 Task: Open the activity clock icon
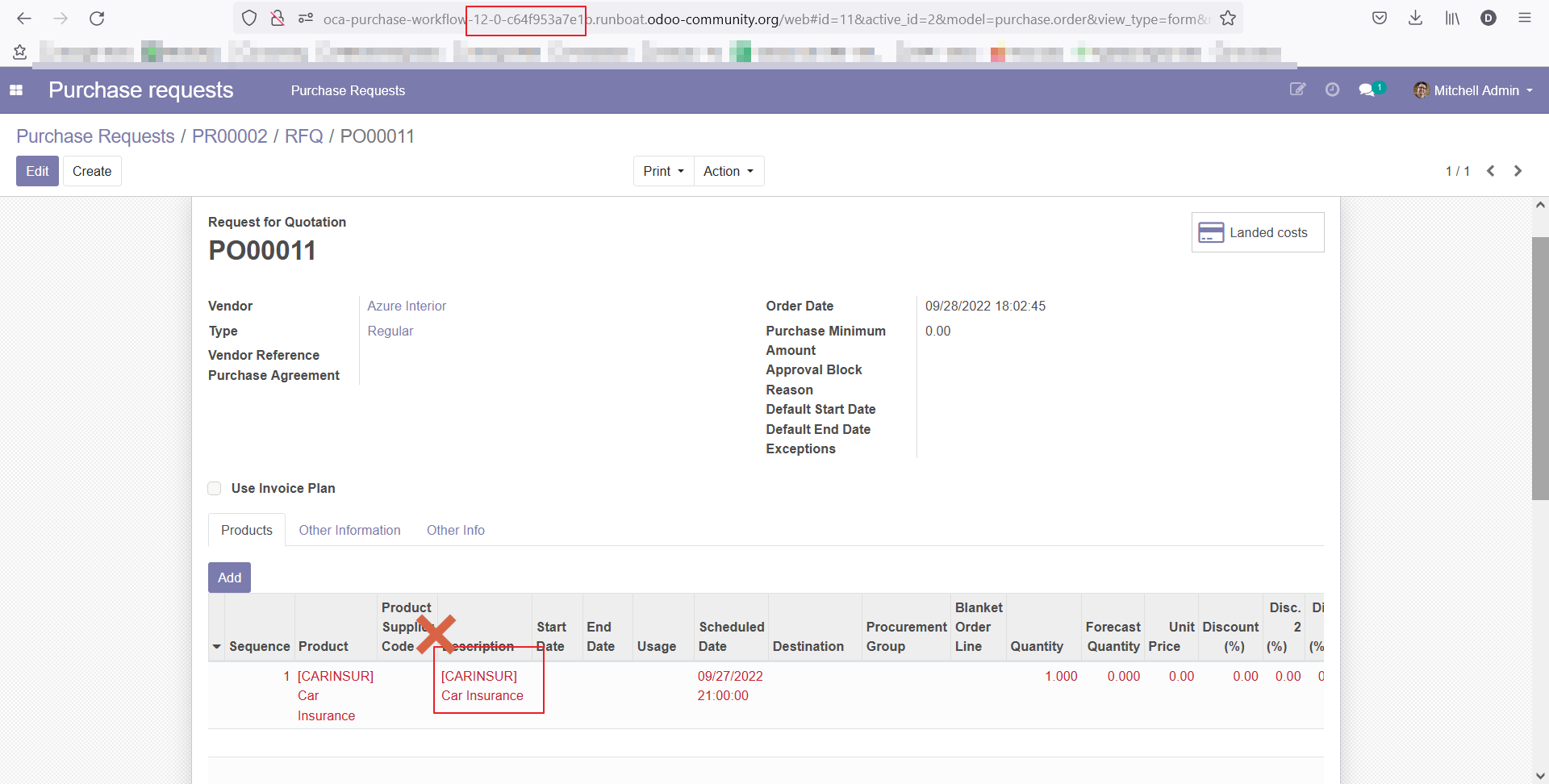[1332, 90]
